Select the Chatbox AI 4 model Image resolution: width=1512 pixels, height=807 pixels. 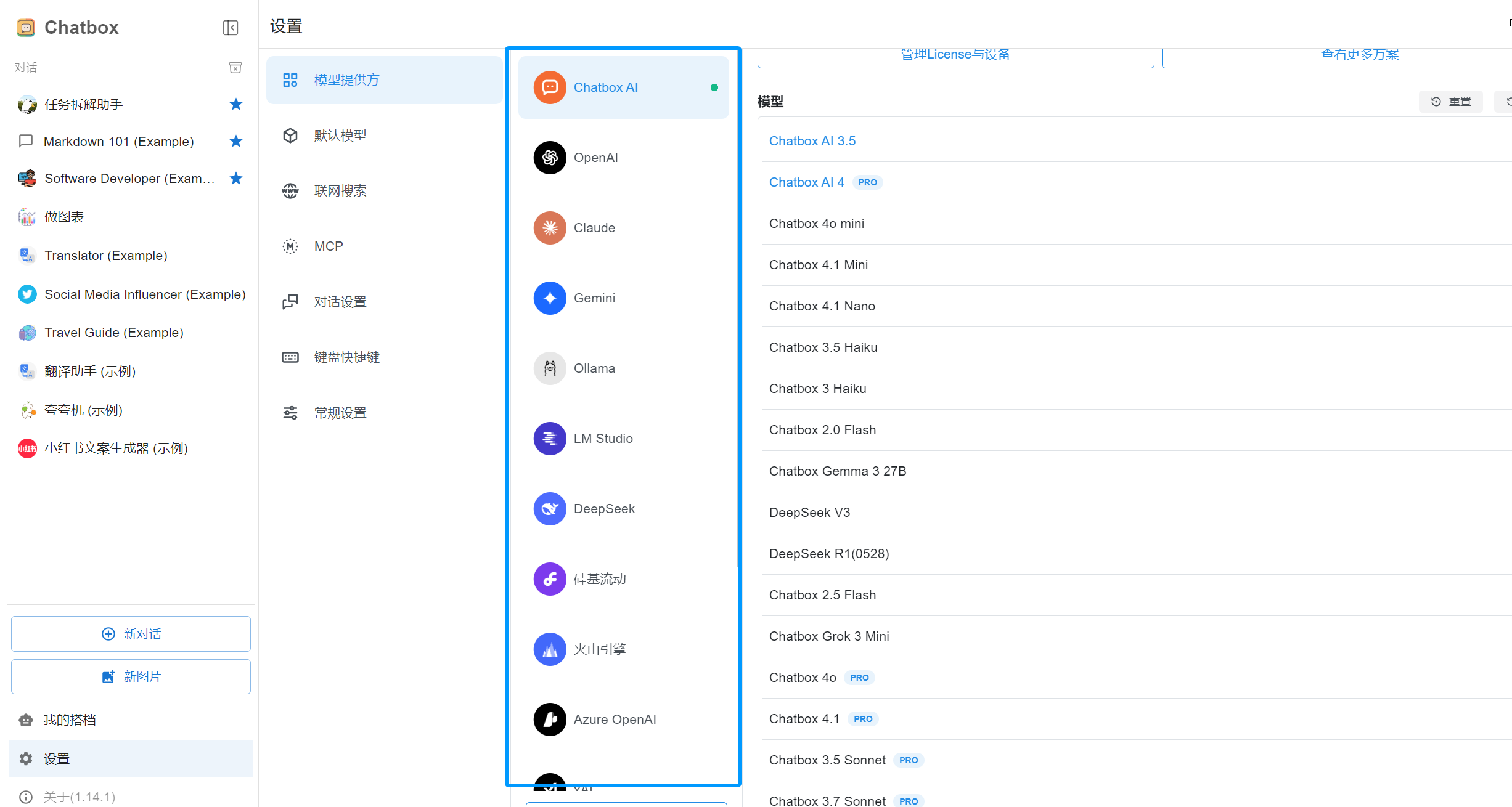click(x=1137, y=182)
